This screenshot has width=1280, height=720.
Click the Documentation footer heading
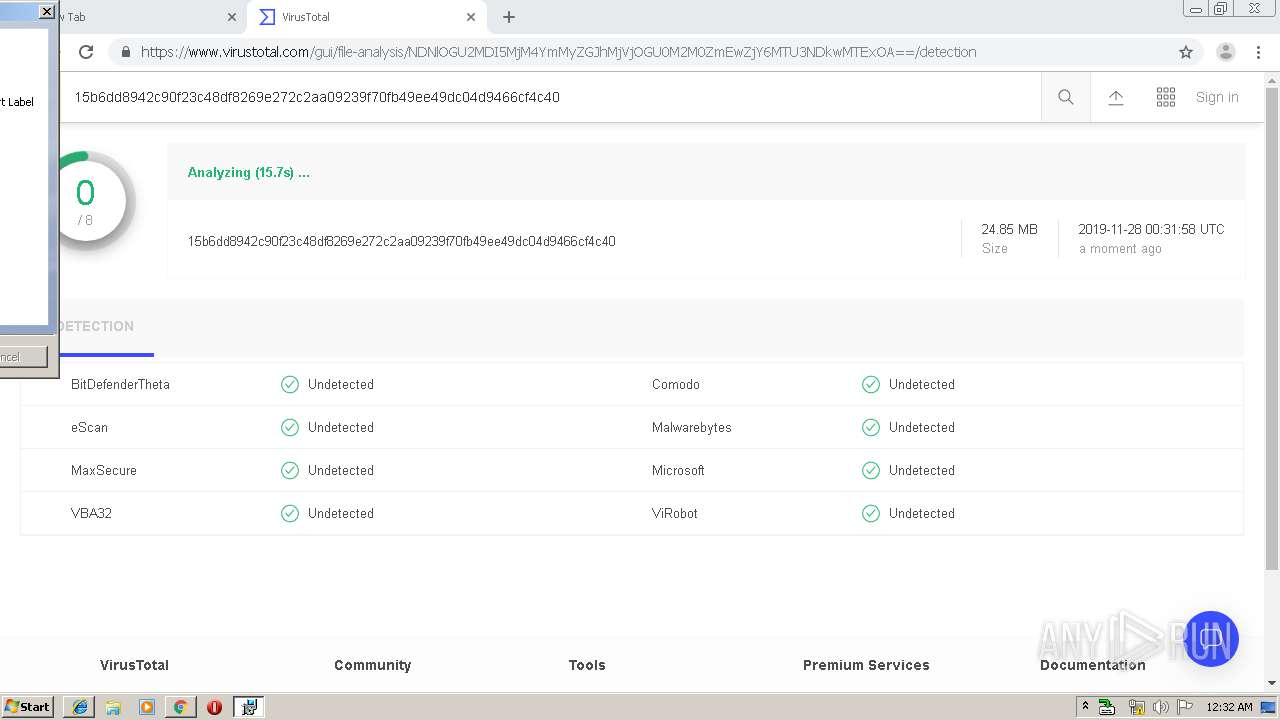[1093, 665]
